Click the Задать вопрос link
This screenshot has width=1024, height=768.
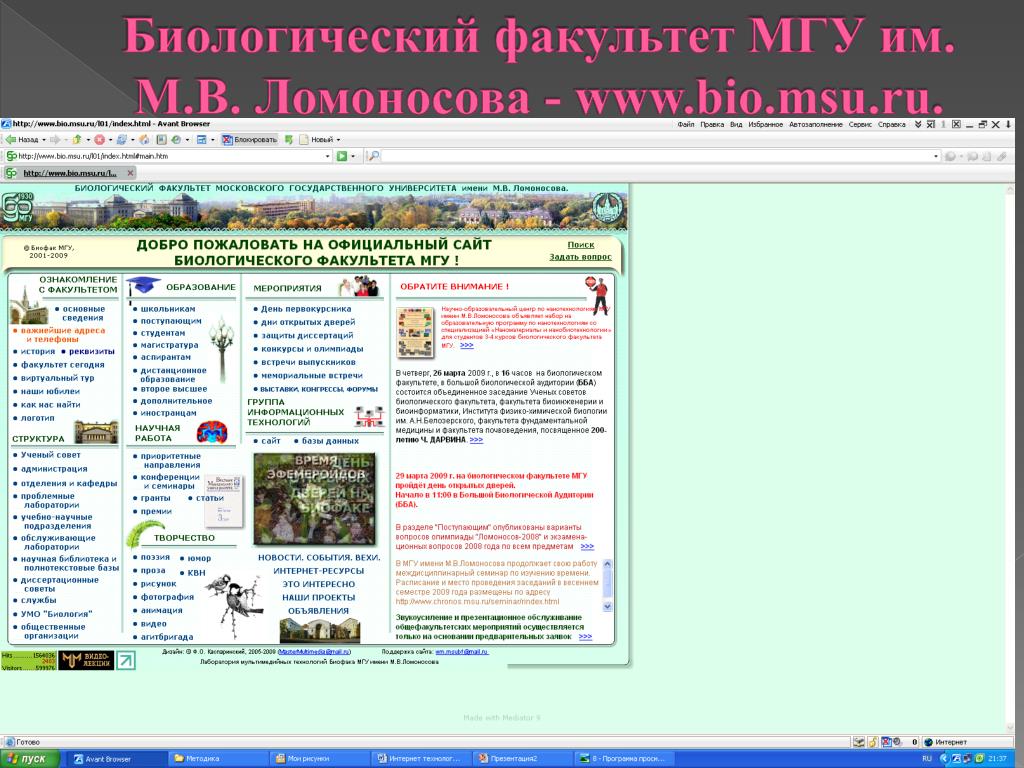pos(581,257)
